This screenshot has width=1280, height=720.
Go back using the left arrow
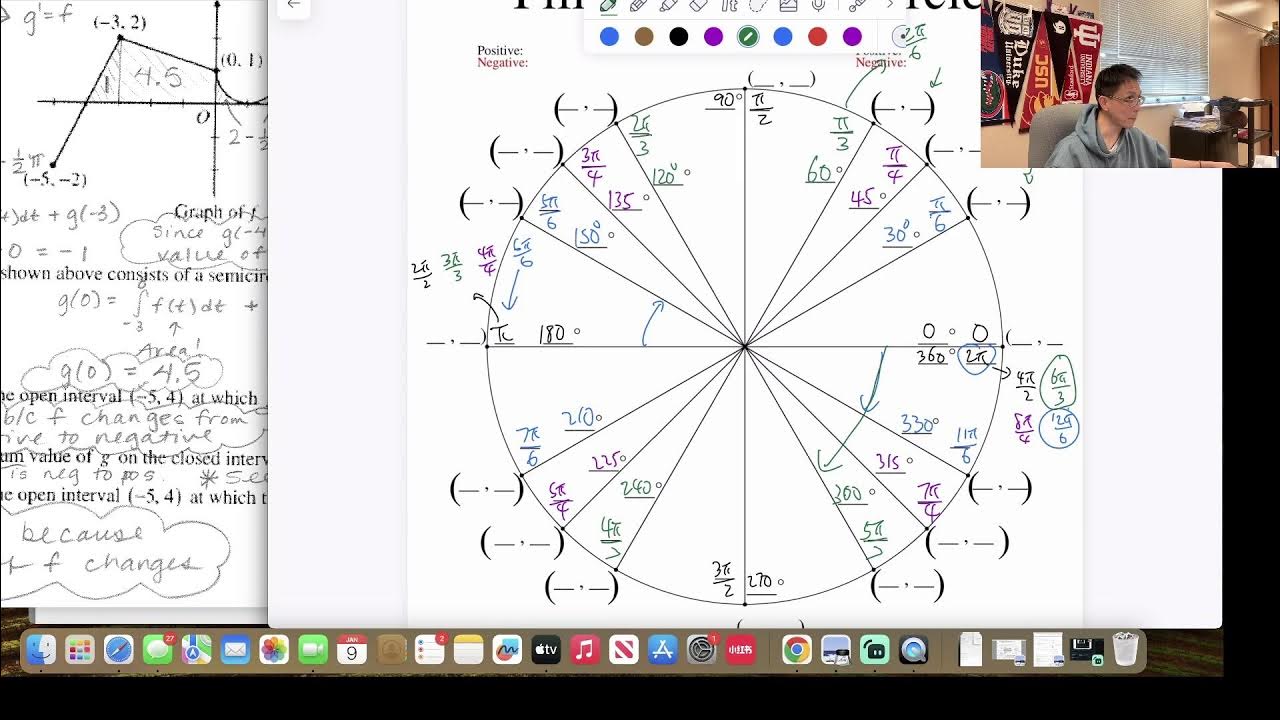[293, 4]
